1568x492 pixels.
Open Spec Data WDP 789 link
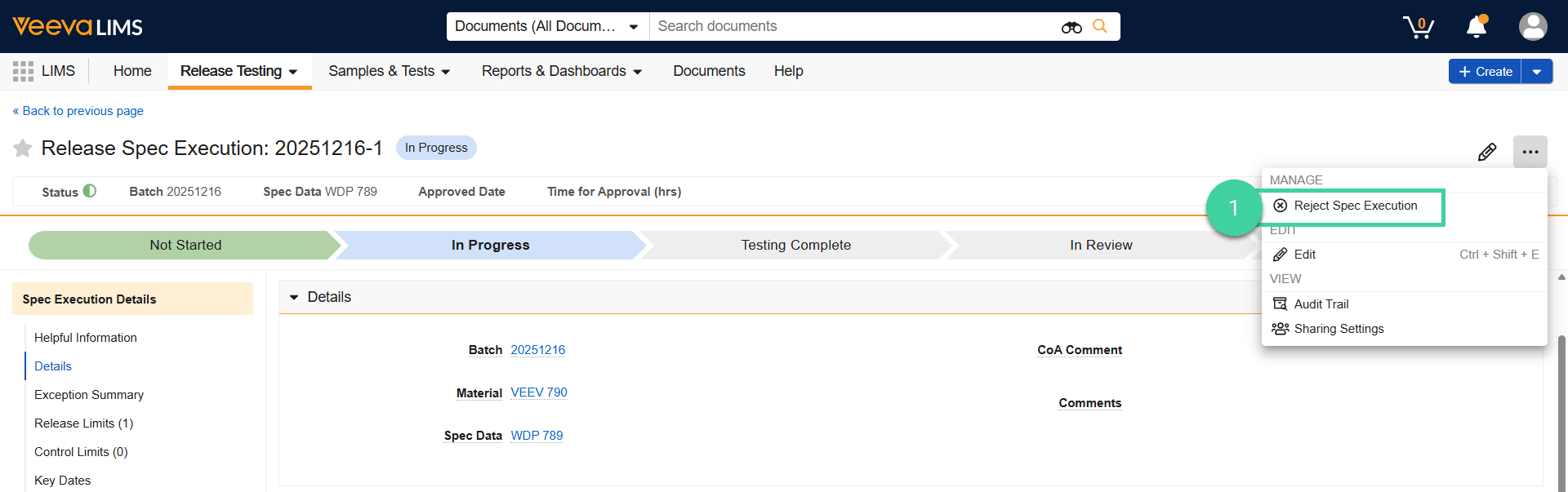[537, 436]
